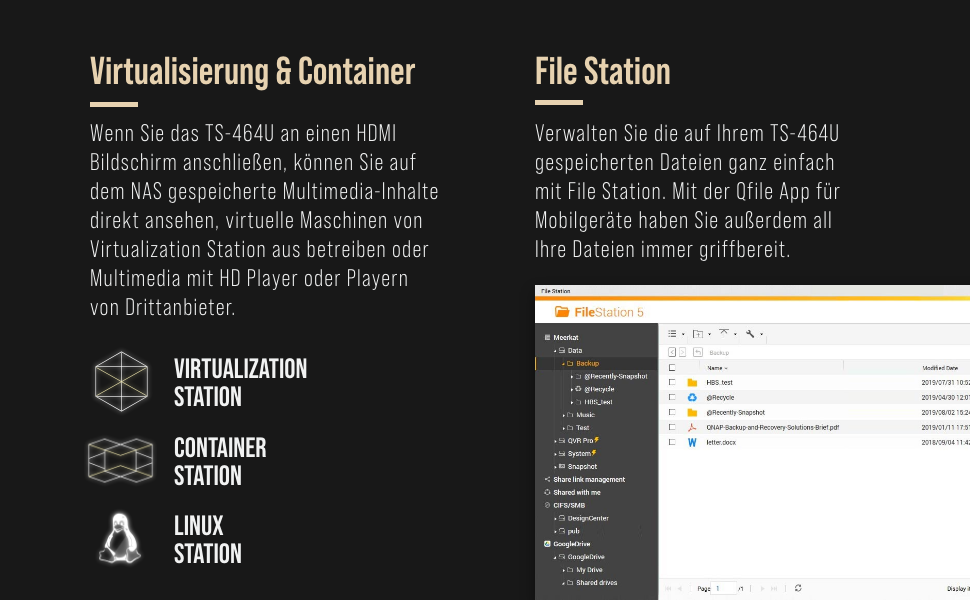Click the refresh icon in pagination bar
Image resolution: width=970 pixels, height=600 pixels.
coord(798,588)
